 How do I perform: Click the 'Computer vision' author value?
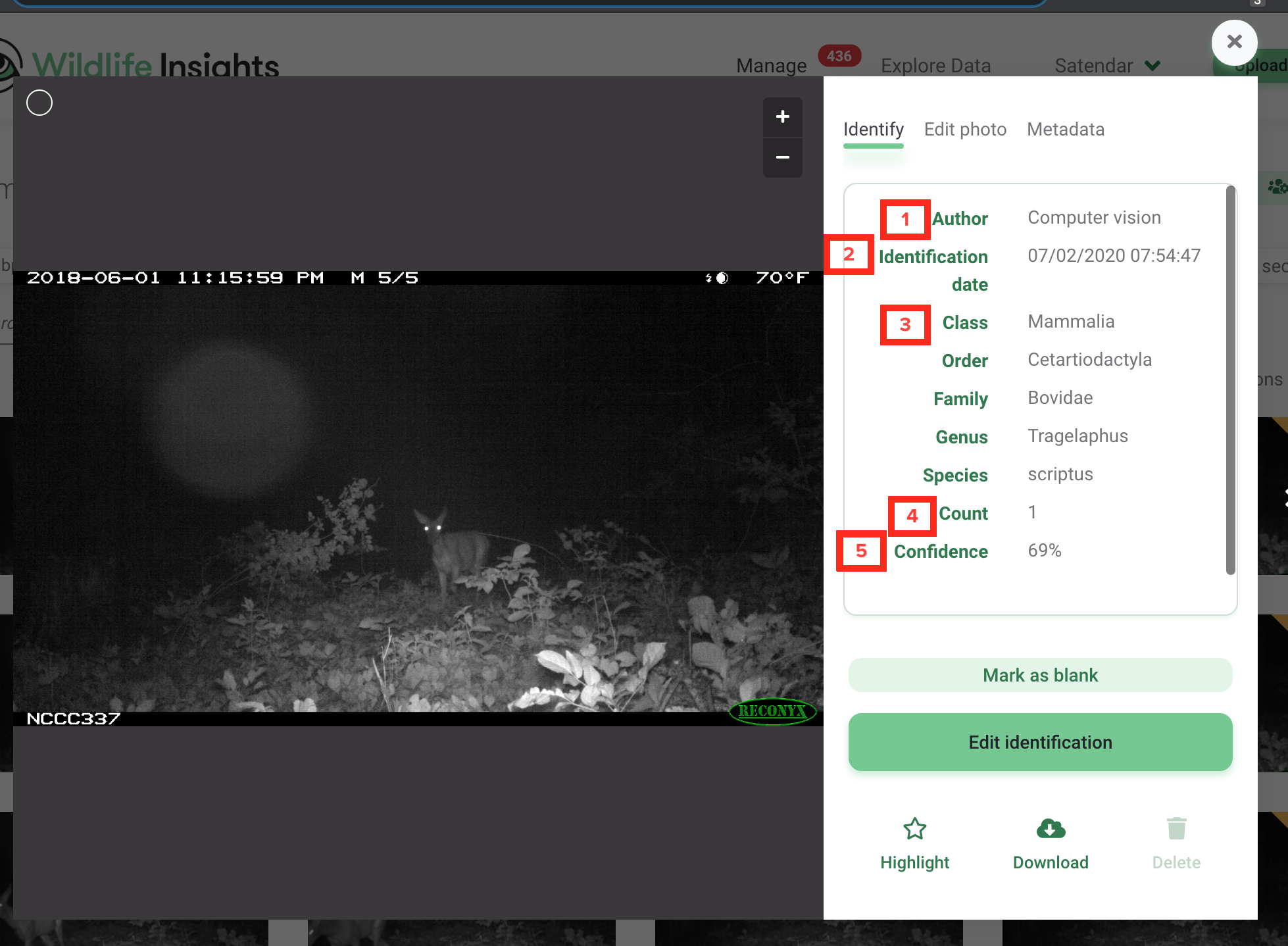point(1094,218)
